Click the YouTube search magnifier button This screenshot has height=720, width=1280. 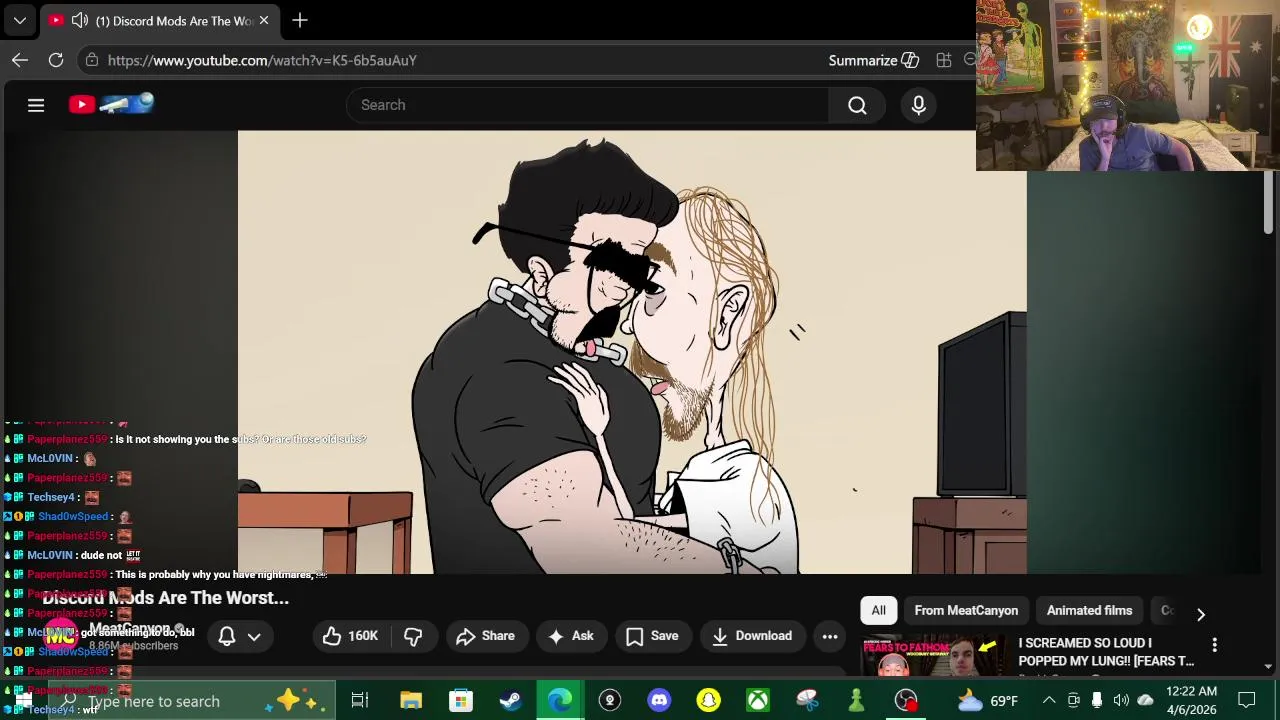point(857,105)
